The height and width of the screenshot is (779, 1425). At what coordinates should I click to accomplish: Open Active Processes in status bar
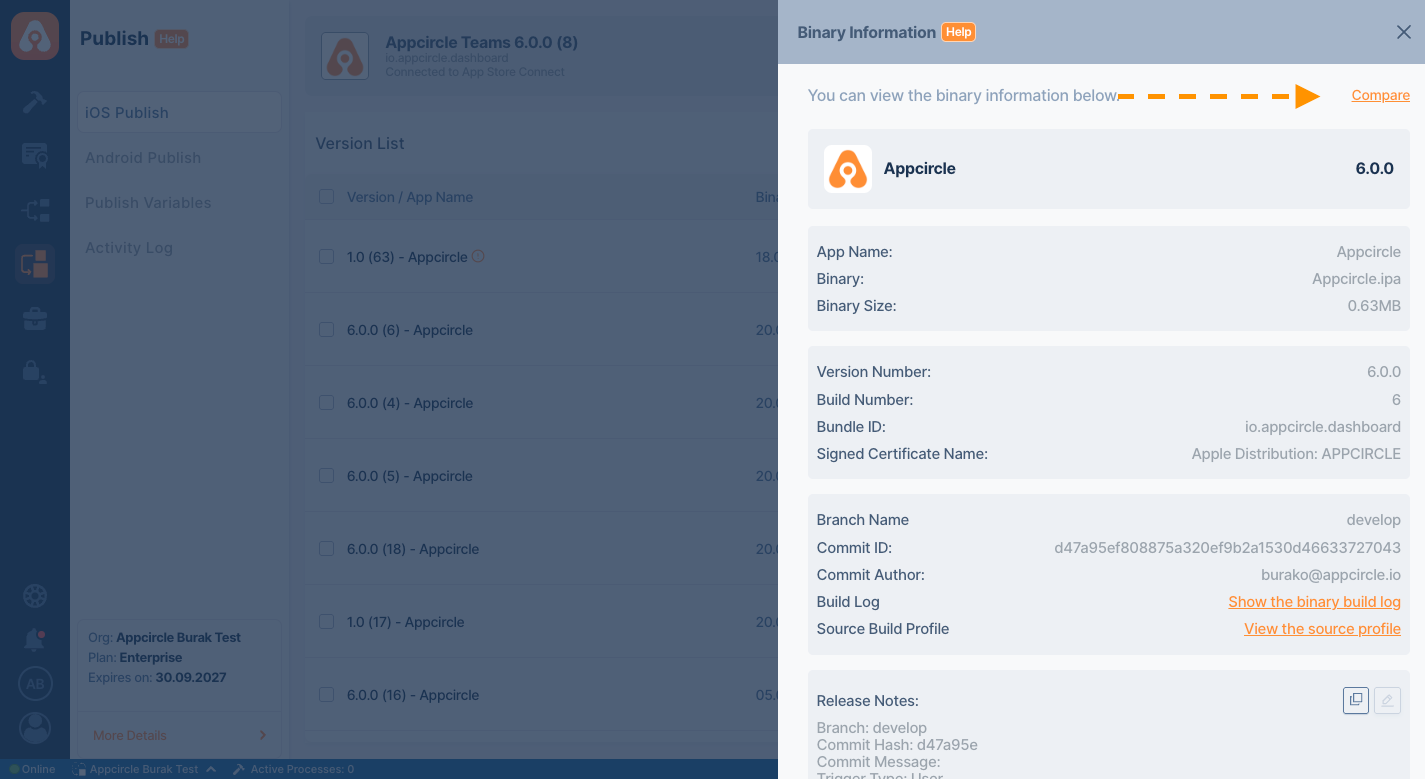[x=294, y=769]
